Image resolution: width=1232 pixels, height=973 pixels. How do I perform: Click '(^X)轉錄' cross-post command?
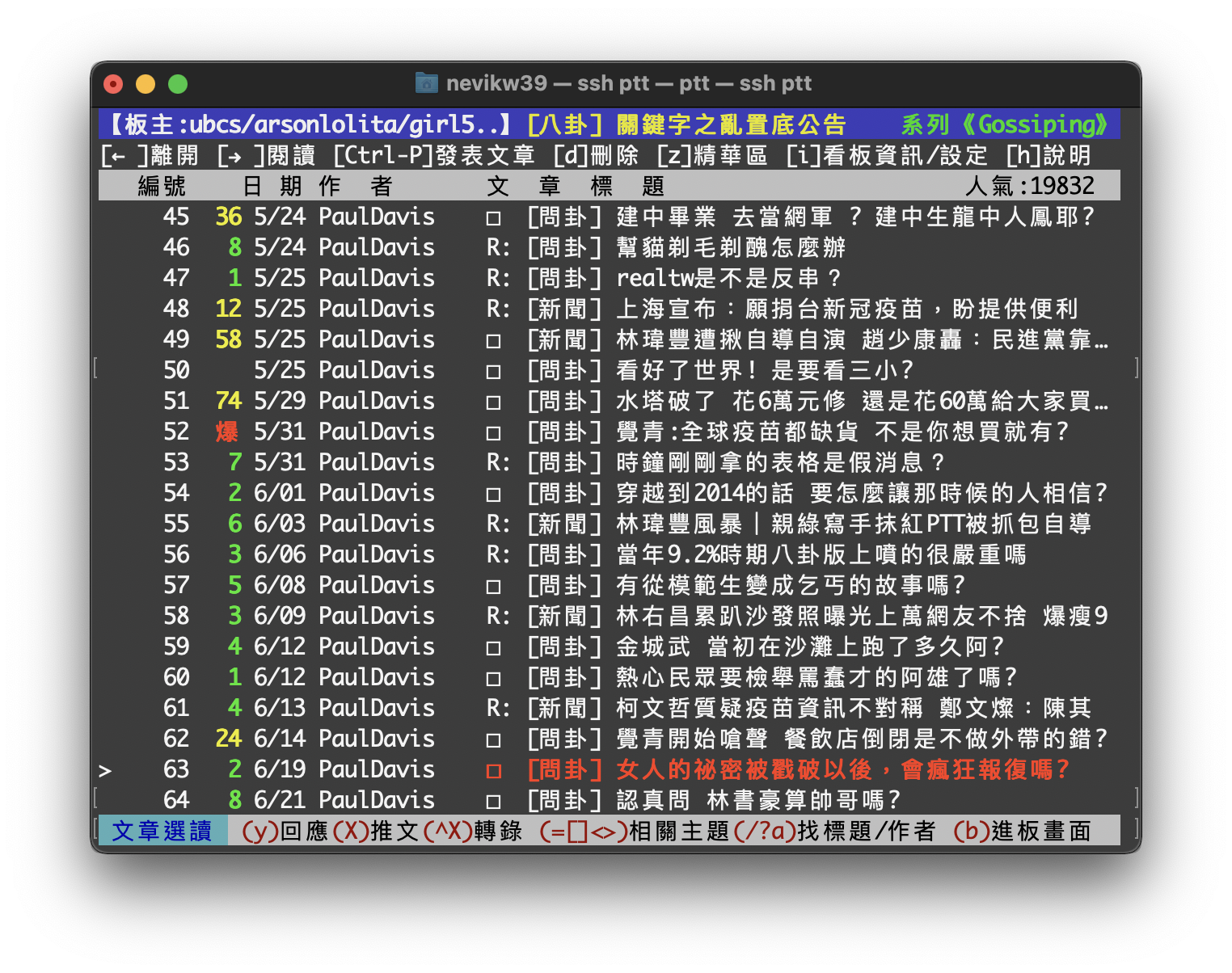(x=472, y=831)
